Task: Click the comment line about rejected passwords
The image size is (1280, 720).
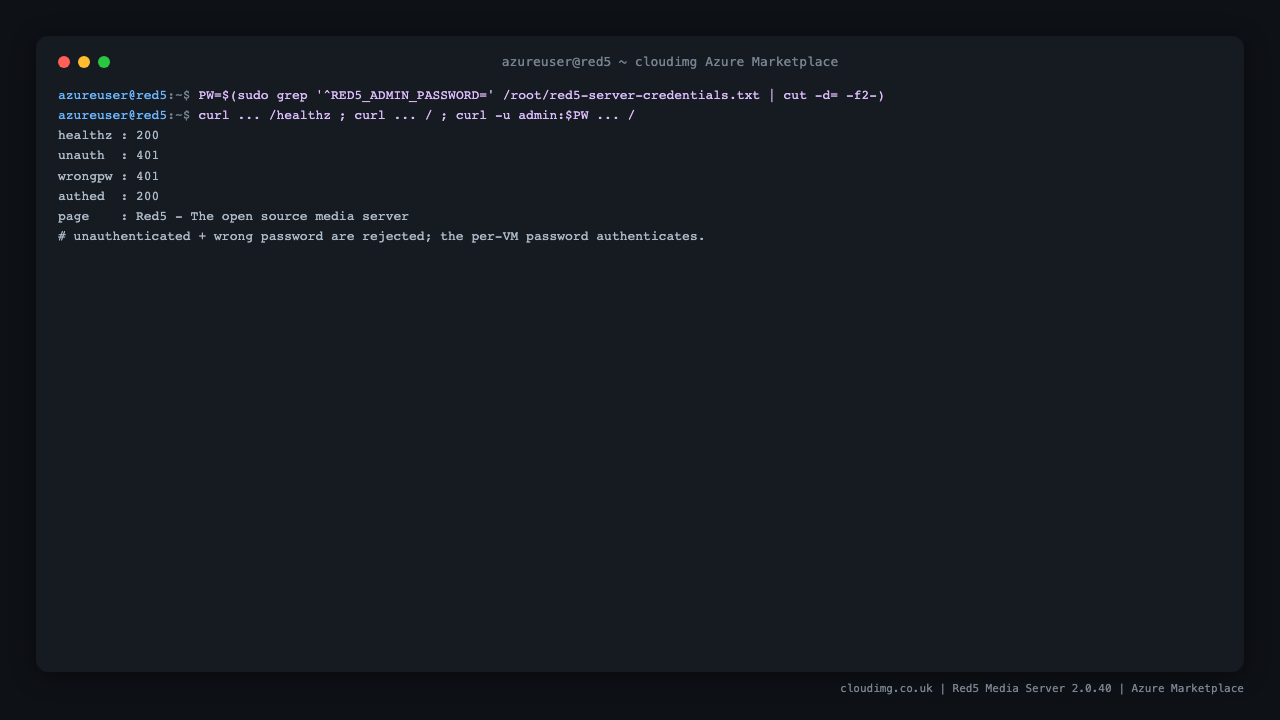Action: 381,236
